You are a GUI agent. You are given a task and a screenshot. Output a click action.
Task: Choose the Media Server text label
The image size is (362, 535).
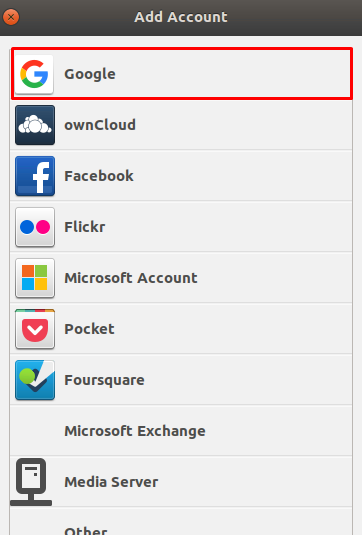111,482
